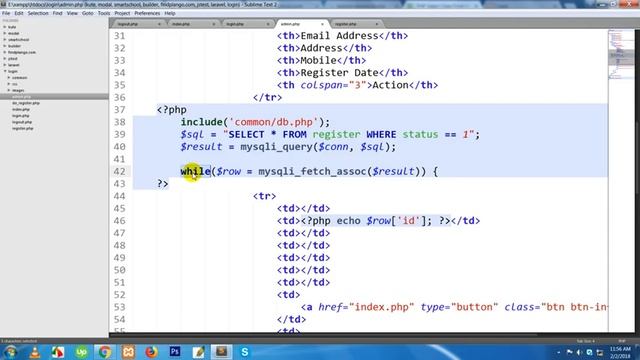This screenshot has width=640, height=360.
Task: Open Skype from taskbar
Action: [245, 352]
